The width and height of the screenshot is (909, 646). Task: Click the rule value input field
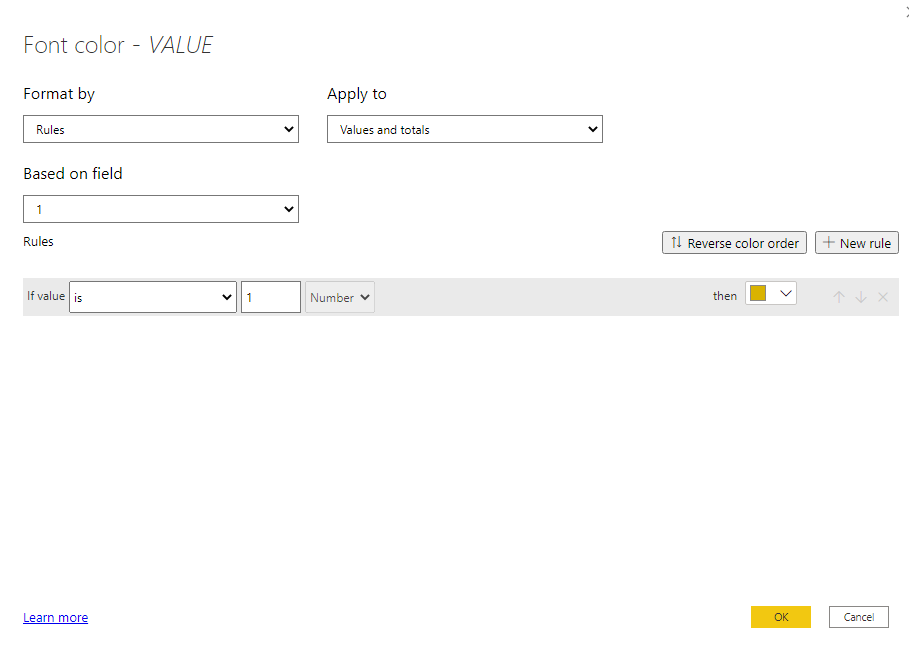[271, 297]
